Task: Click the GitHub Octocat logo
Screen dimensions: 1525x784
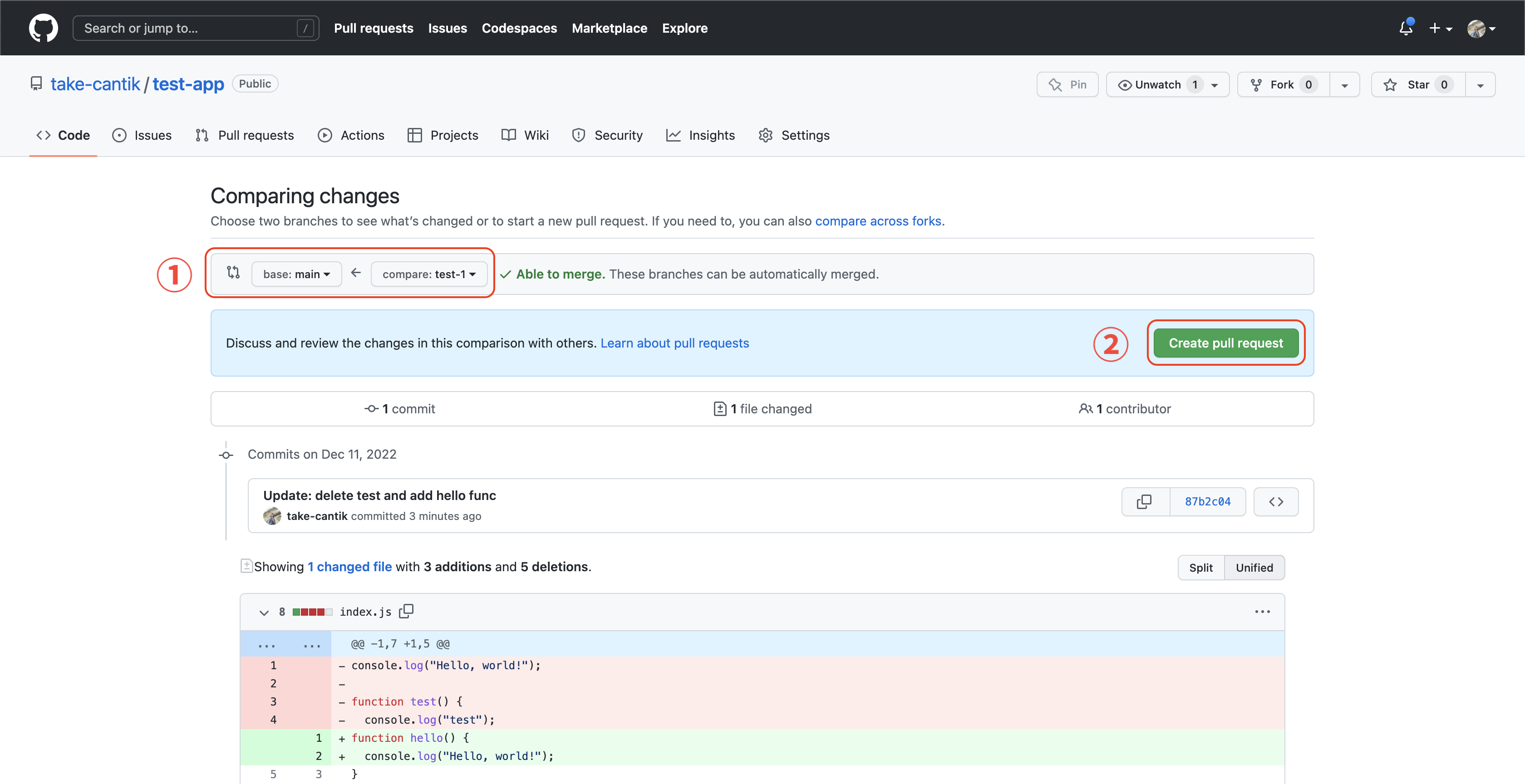Action: pos(43,28)
